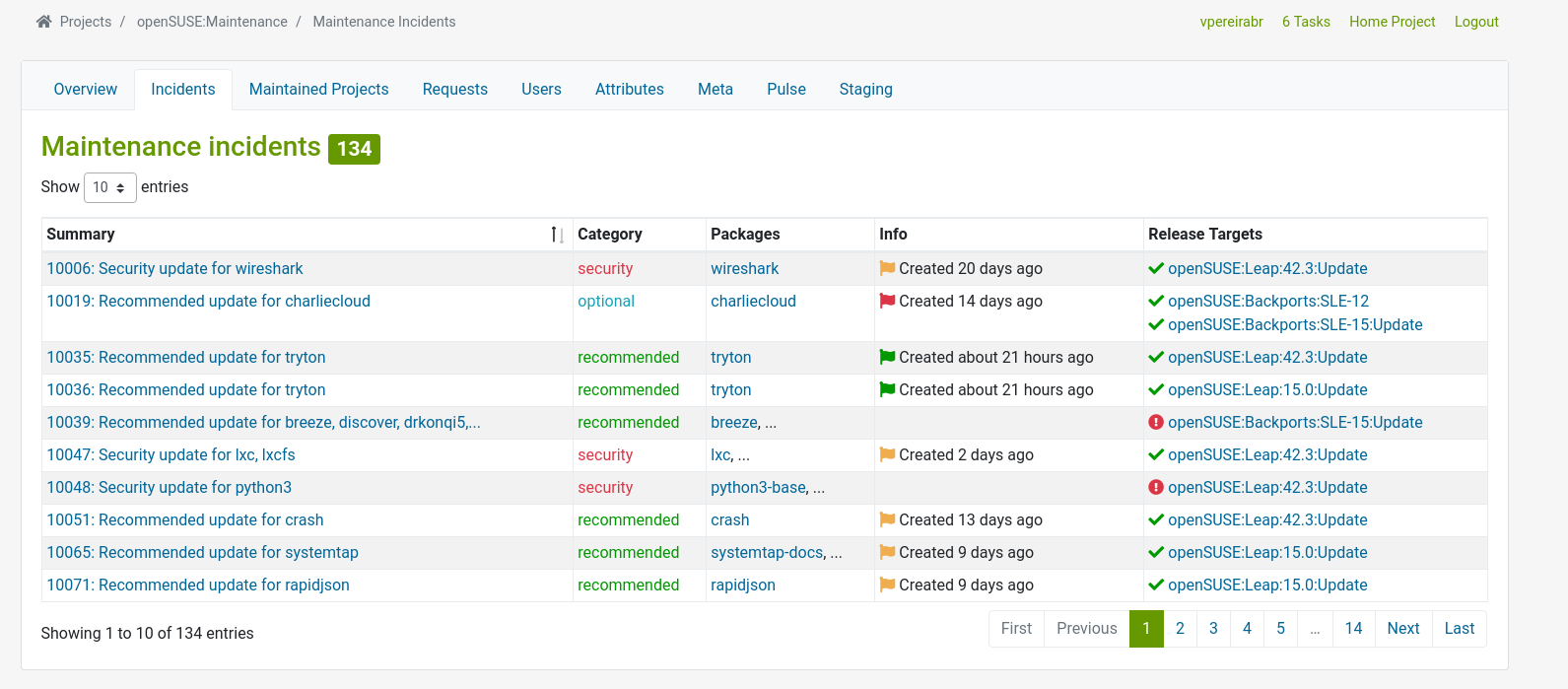The image size is (1568, 689).
Task: Click Logout in the top bar
Action: coord(1475,22)
